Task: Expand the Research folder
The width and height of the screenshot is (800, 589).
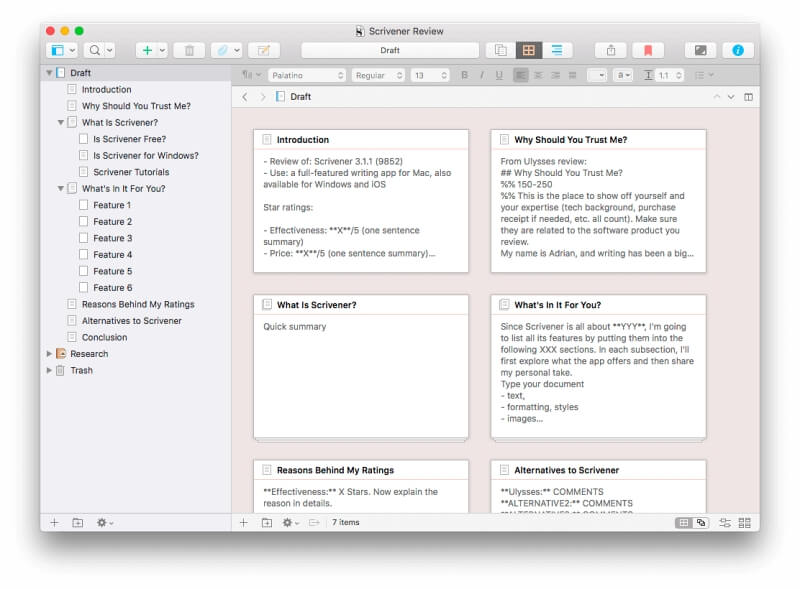Action: (49, 353)
